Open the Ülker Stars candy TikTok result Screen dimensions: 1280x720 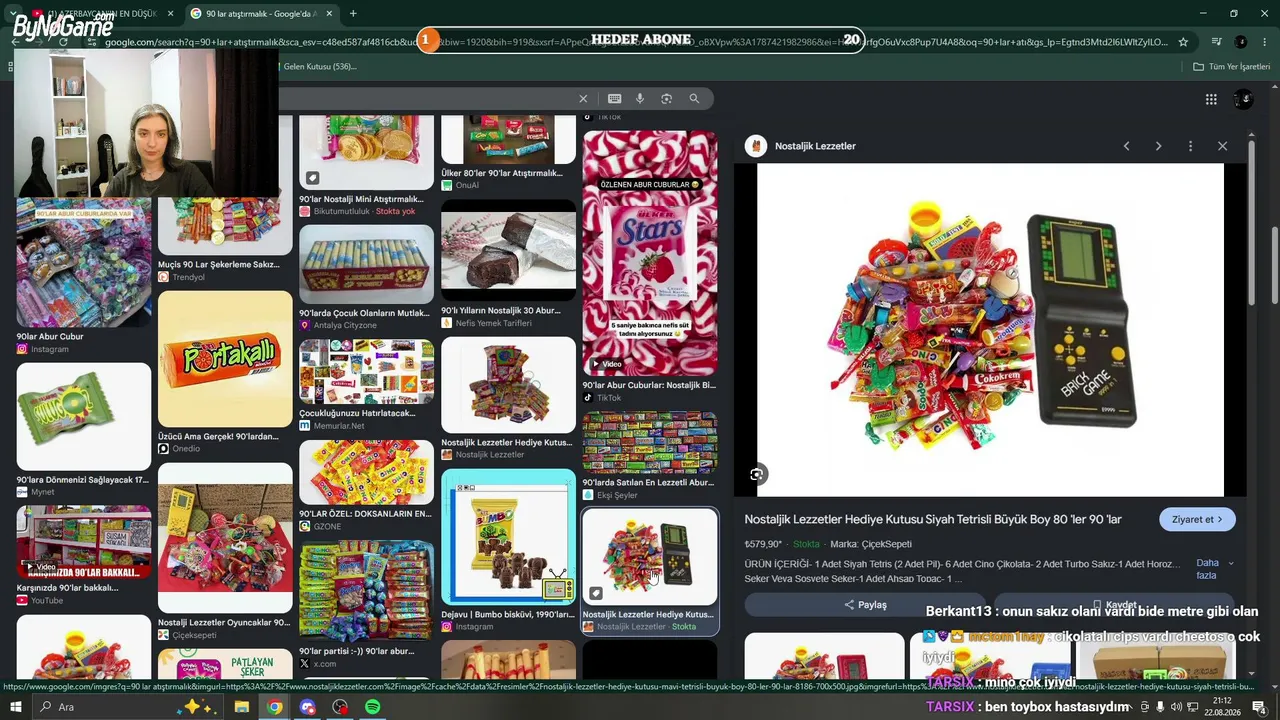650,252
